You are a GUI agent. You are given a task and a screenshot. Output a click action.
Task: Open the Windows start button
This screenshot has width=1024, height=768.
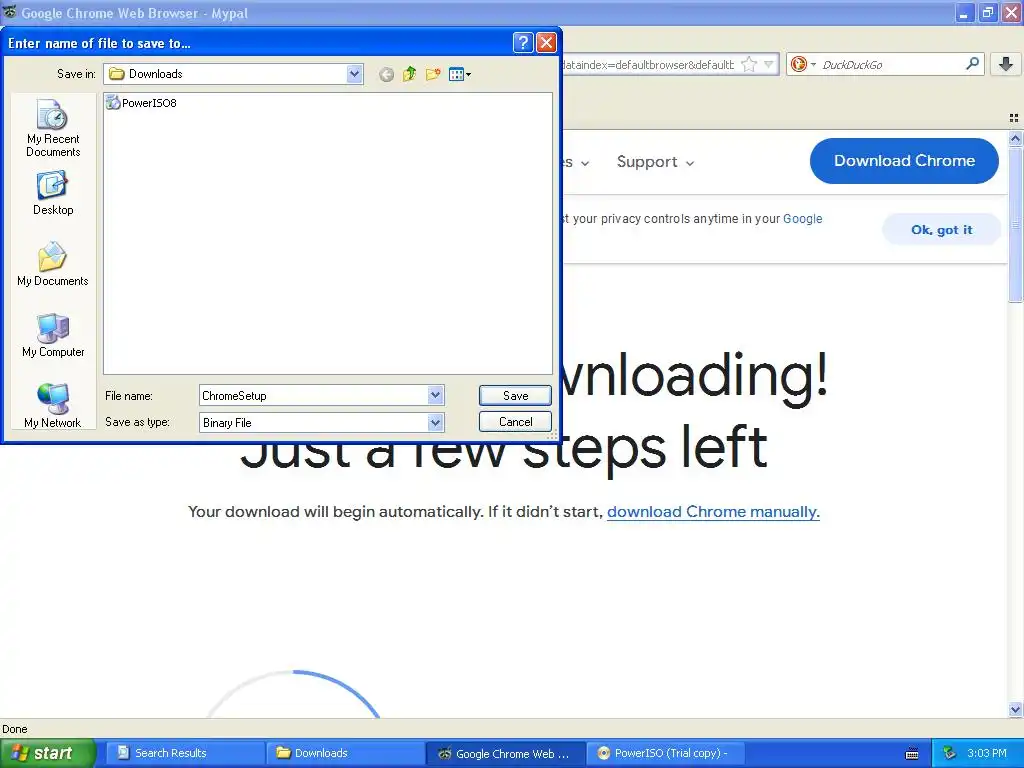click(47, 753)
